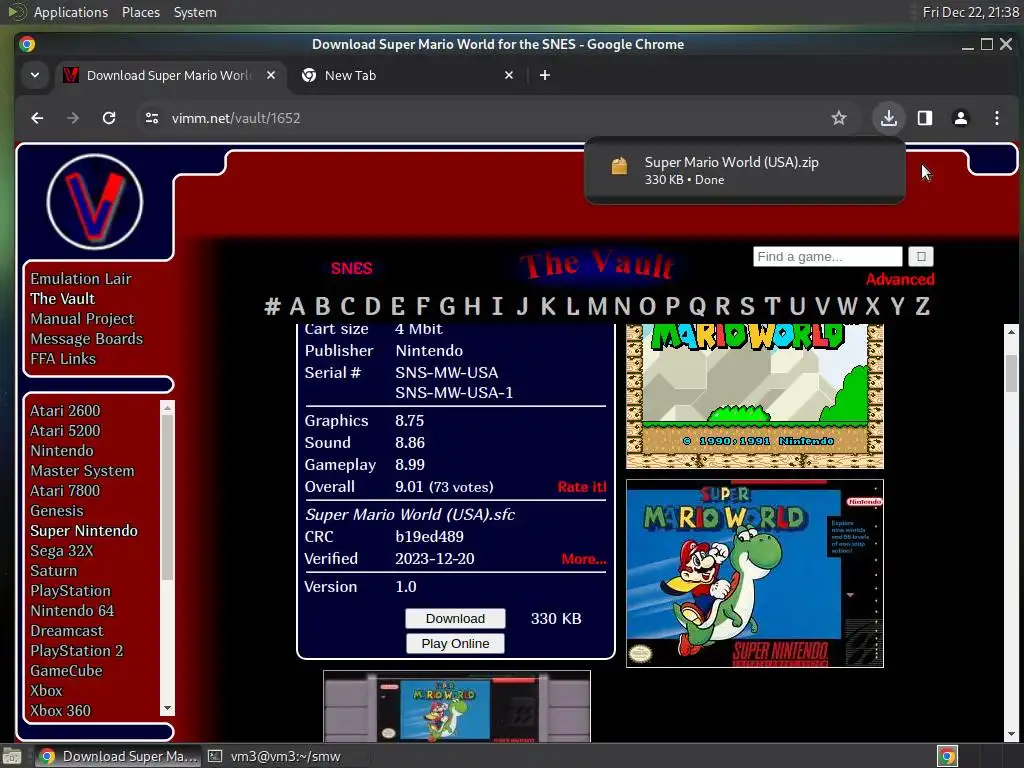Click Super Mario World title screen screenshot

tap(754, 396)
